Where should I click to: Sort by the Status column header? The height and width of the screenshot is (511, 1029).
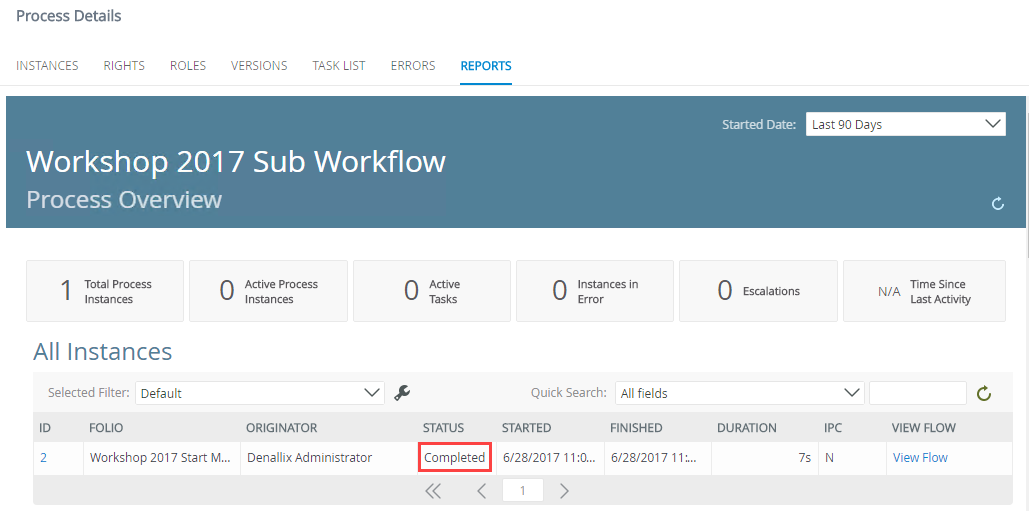click(443, 428)
